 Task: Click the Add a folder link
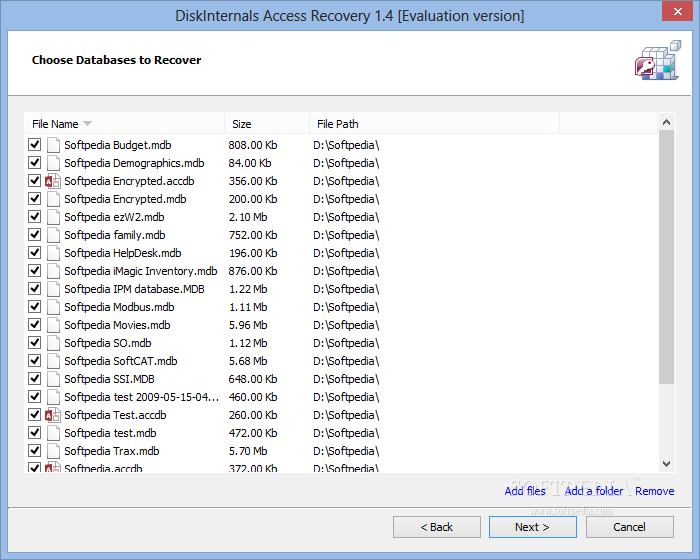tap(594, 491)
